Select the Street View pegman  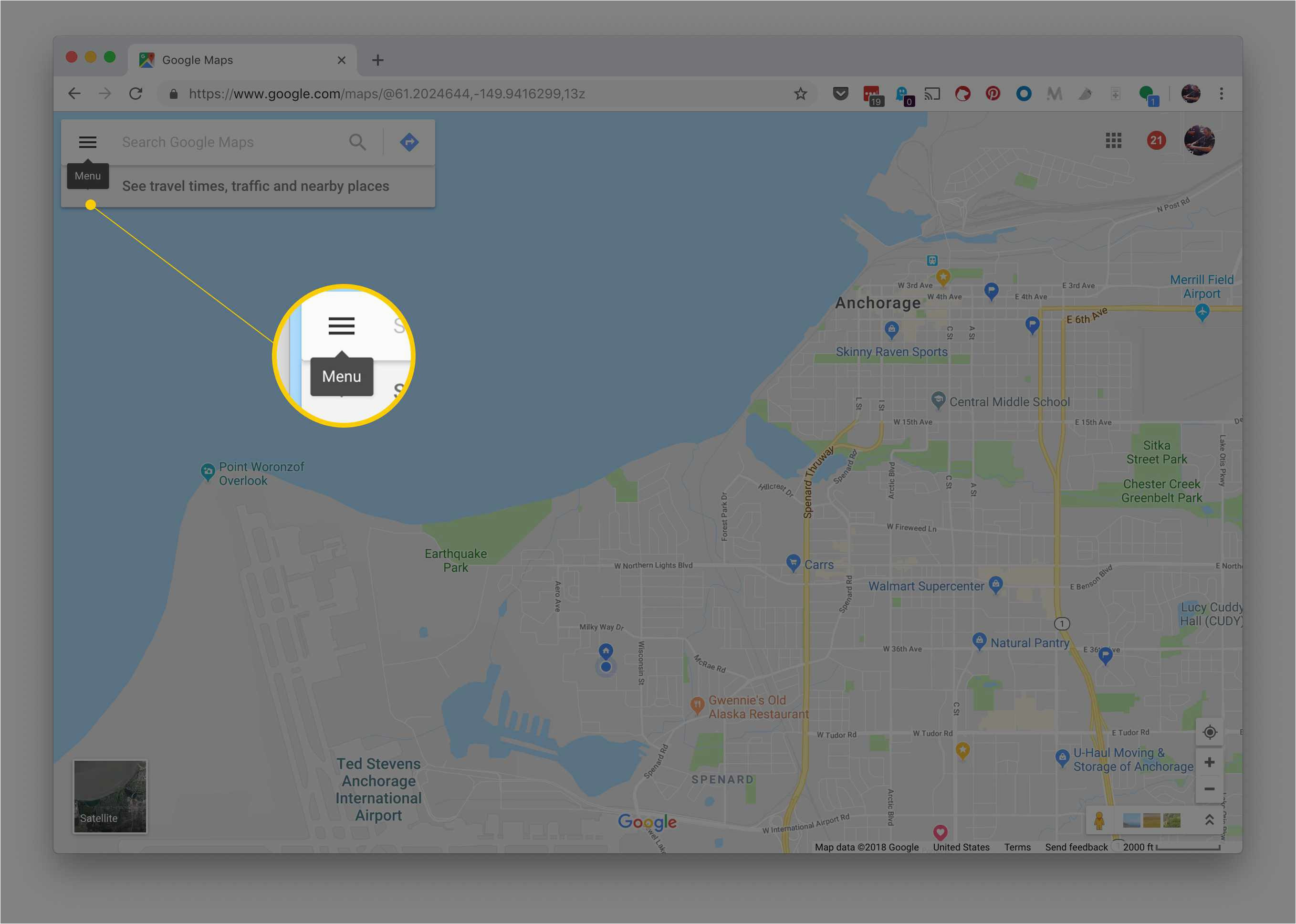click(1099, 820)
